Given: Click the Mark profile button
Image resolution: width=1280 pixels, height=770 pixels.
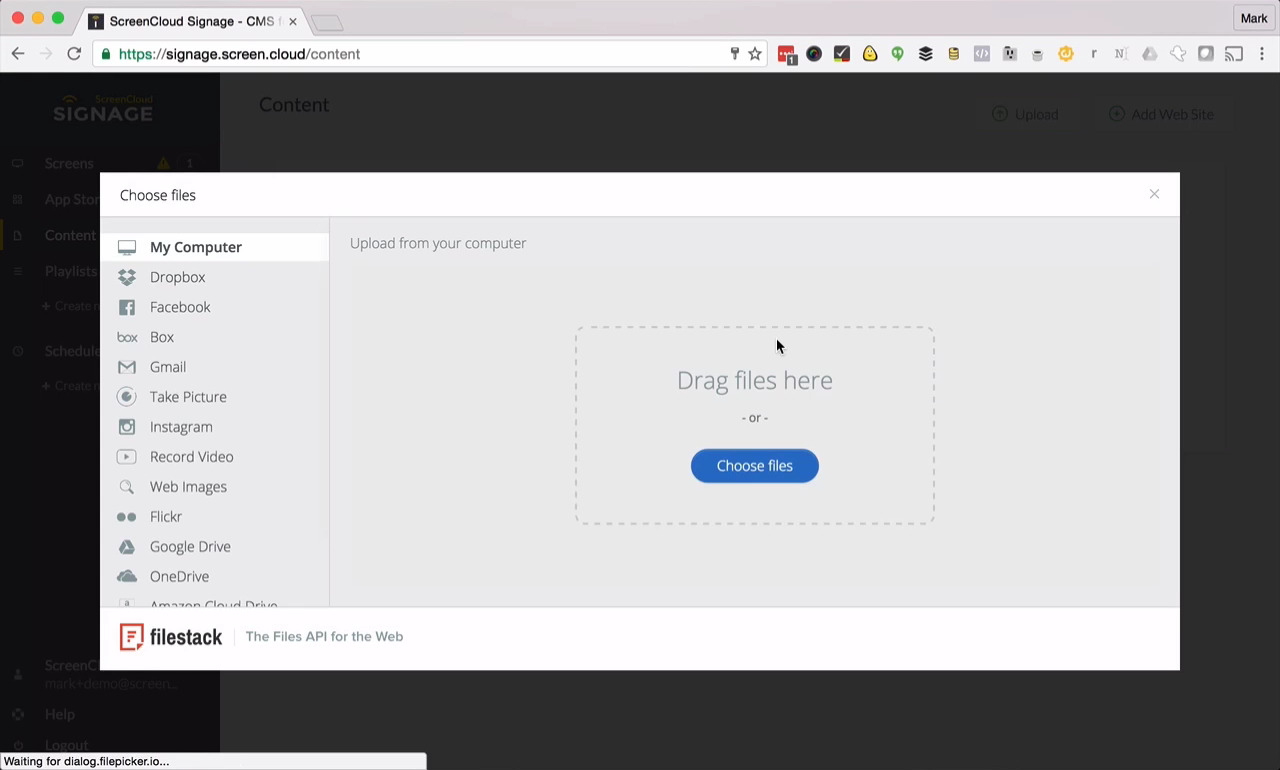Looking at the screenshot, I should coord(1254,18).
